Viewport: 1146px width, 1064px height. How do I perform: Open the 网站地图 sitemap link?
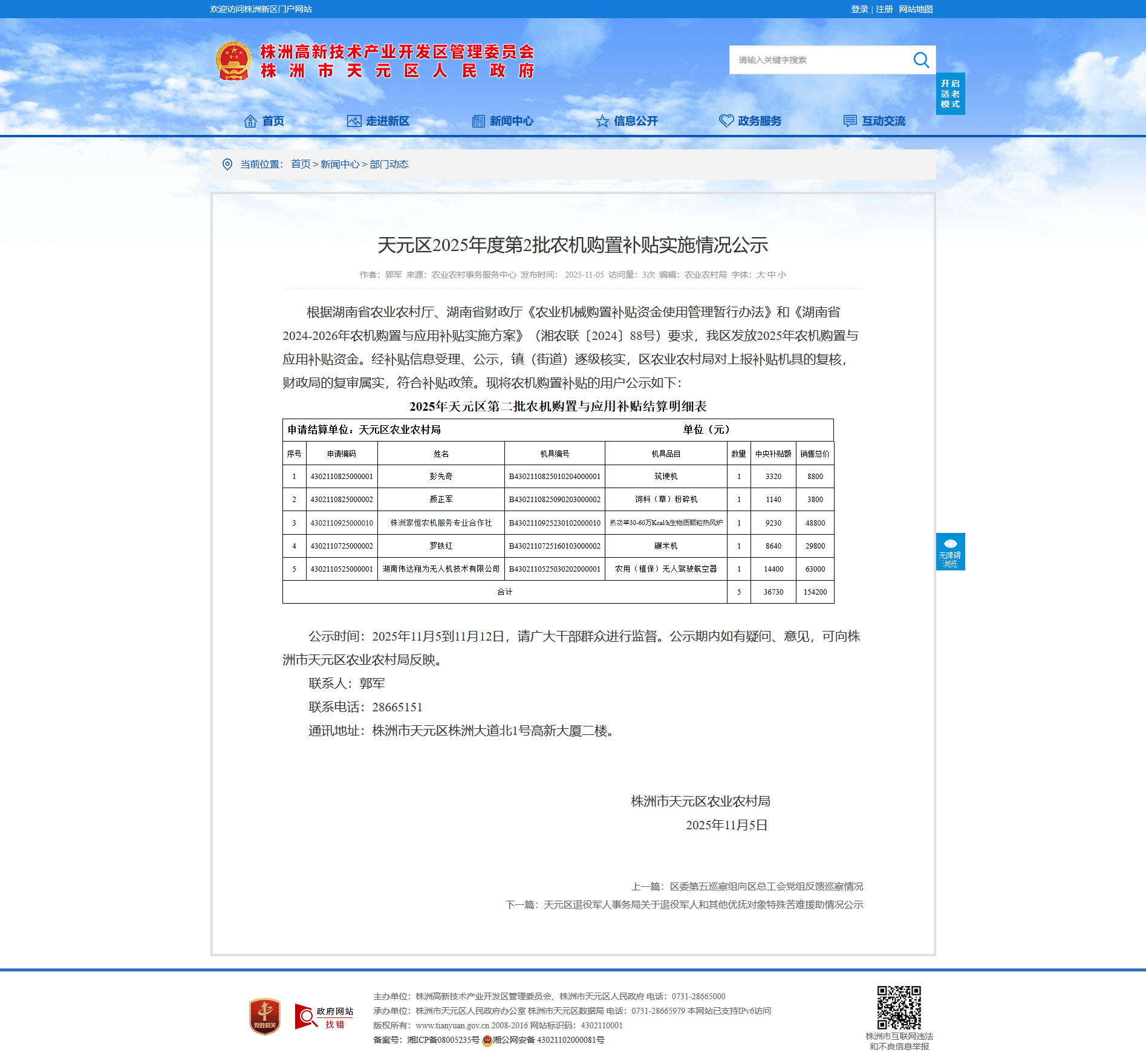(916, 9)
